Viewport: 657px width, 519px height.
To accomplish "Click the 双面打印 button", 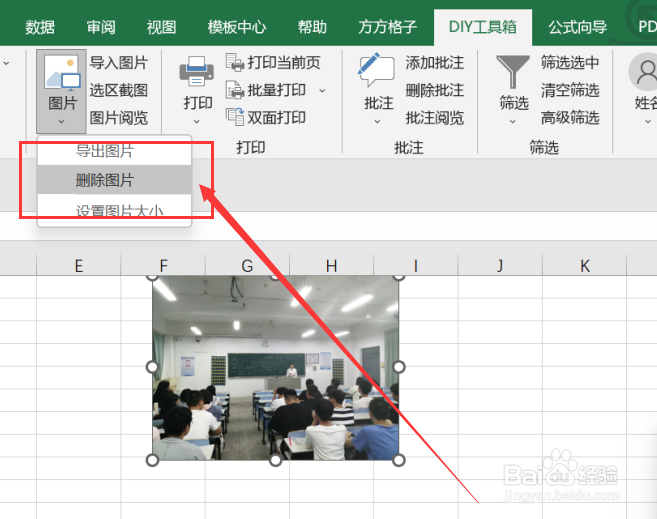I will tap(266, 117).
